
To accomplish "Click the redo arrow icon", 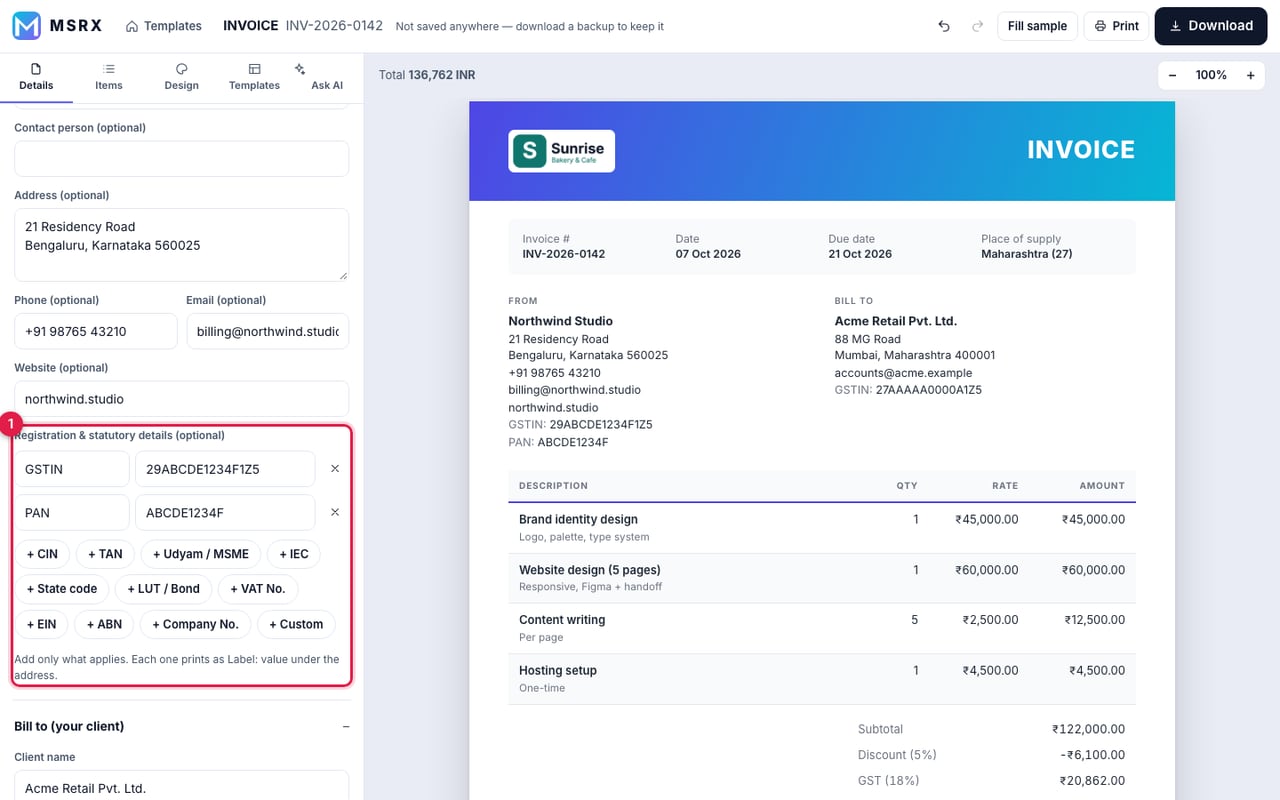I will 977,26.
